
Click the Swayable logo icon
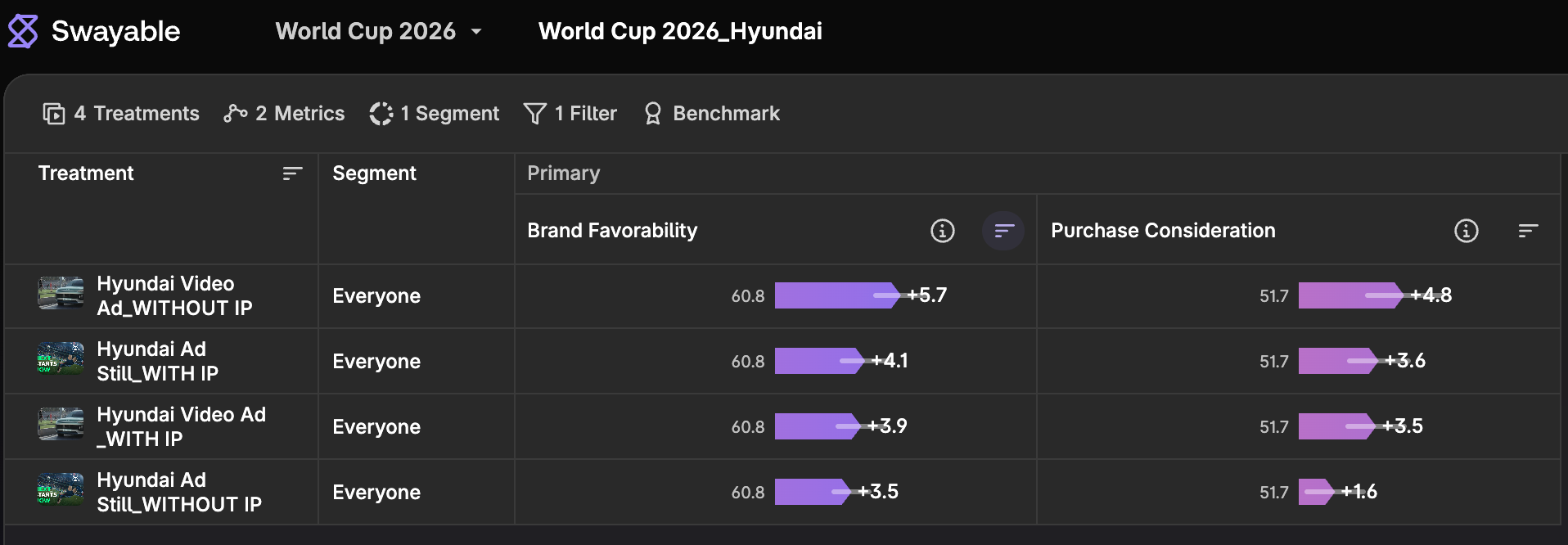tap(23, 31)
